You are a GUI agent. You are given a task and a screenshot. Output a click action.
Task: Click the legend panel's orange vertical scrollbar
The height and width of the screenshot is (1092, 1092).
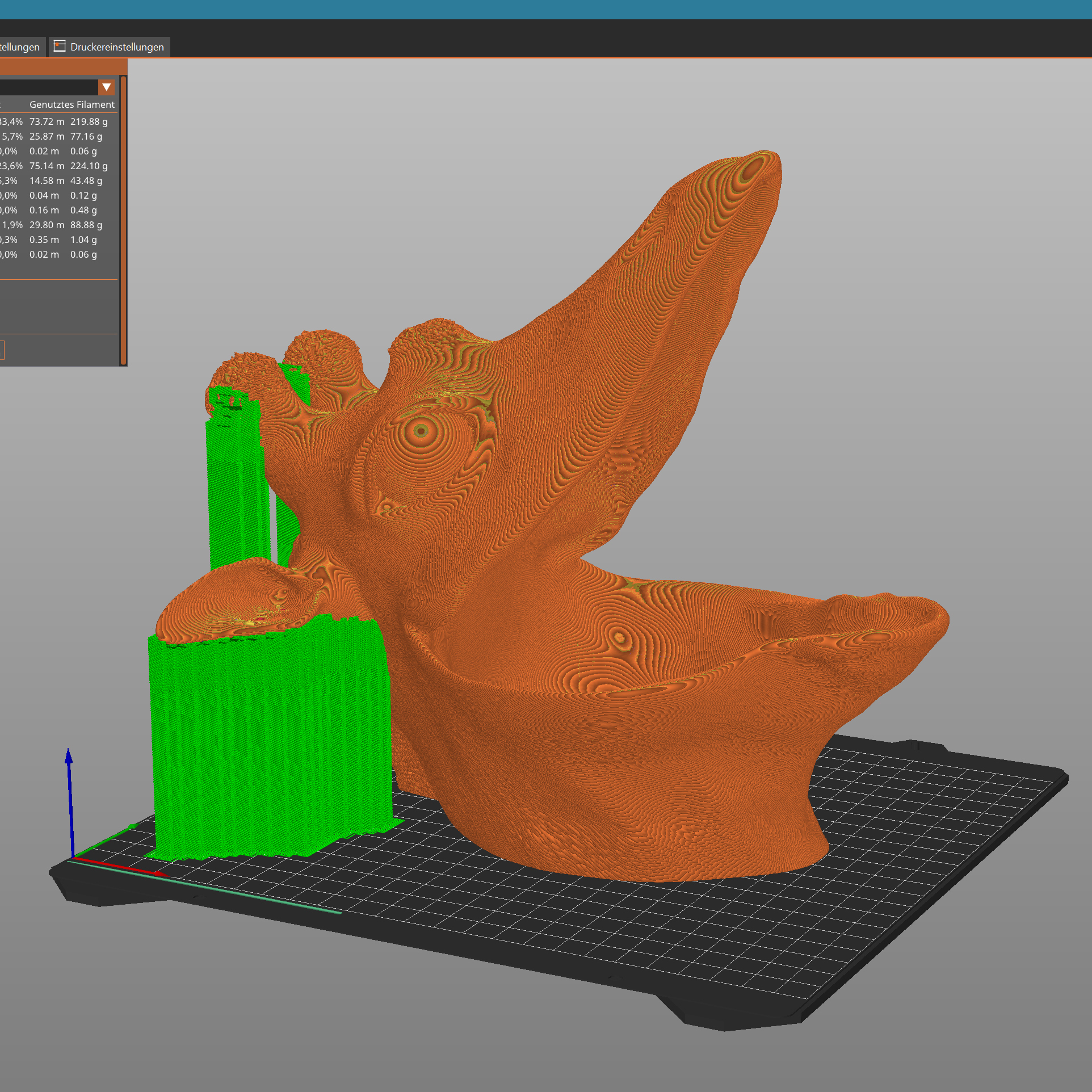pyautogui.click(x=123, y=220)
